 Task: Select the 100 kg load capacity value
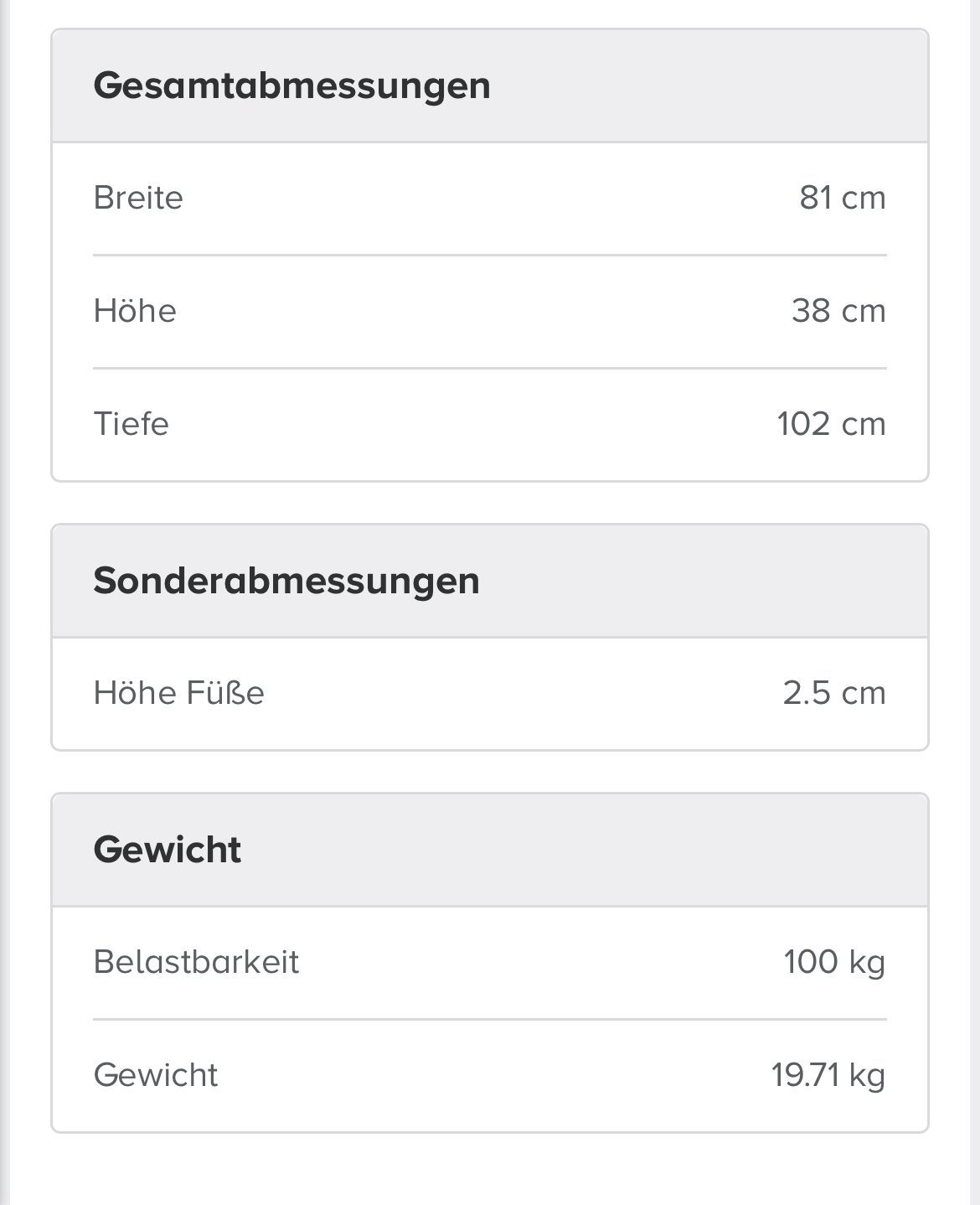coord(834,962)
